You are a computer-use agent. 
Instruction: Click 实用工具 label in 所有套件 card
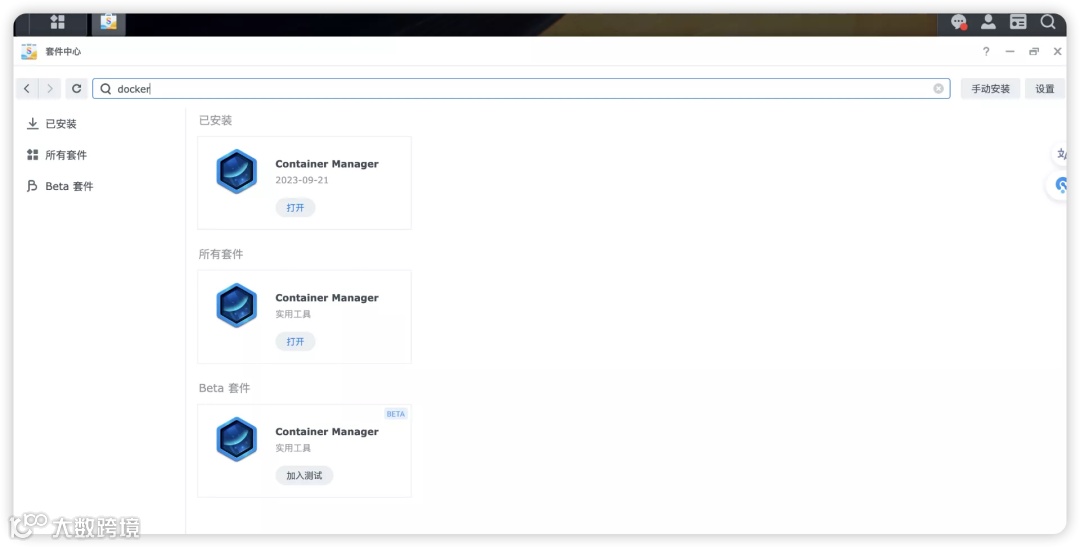[293, 314]
